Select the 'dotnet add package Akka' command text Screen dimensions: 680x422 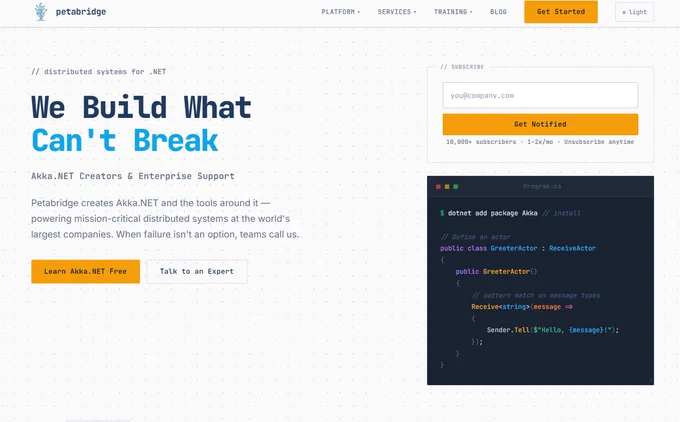coord(493,213)
